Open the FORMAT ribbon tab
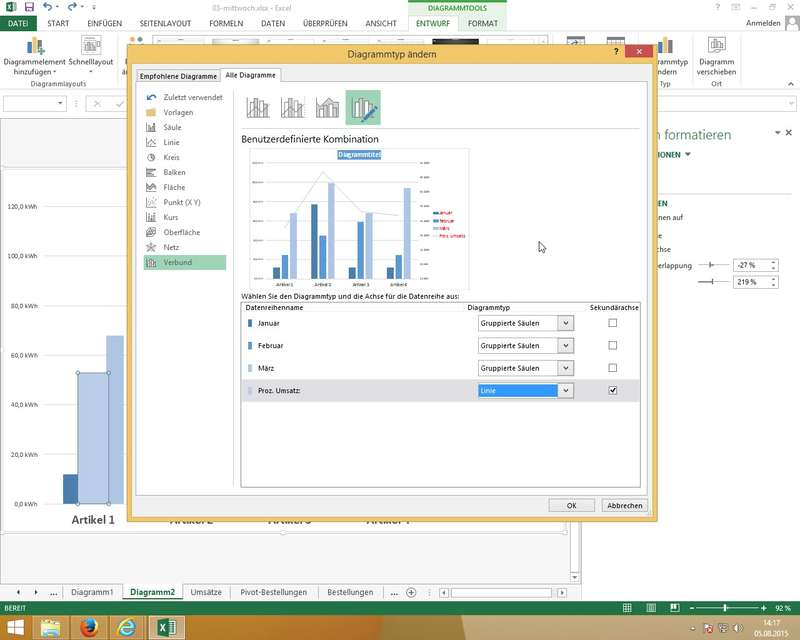800x640 pixels. (483, 22)
